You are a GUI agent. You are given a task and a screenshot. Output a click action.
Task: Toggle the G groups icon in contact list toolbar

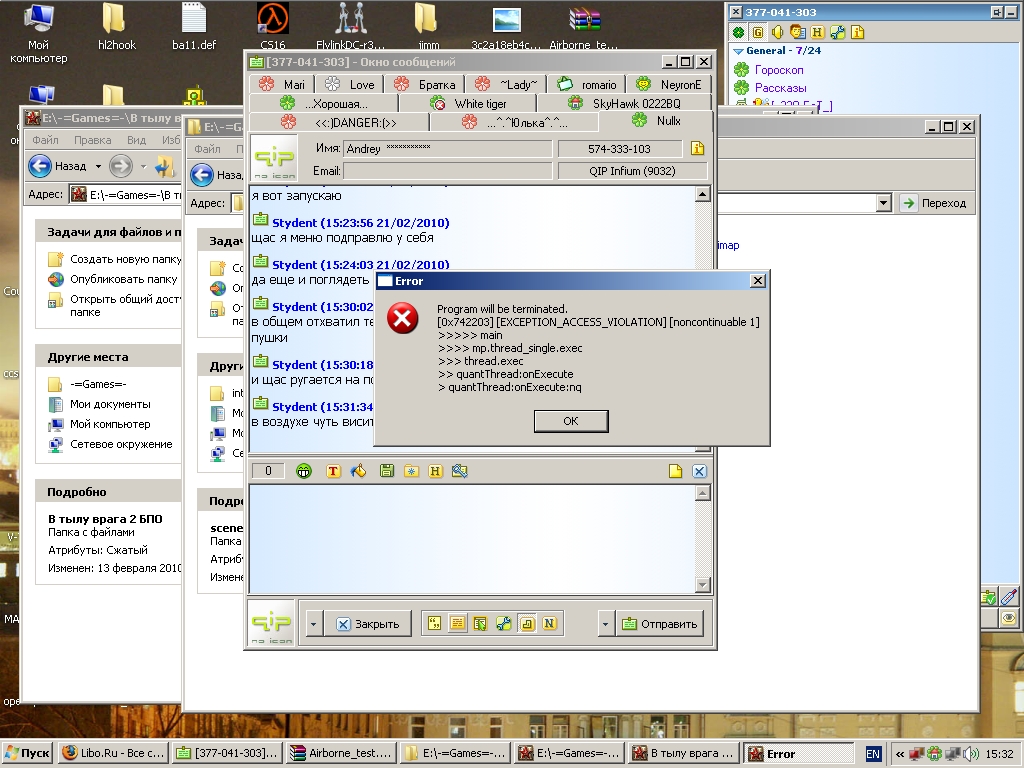coord(758,32)
